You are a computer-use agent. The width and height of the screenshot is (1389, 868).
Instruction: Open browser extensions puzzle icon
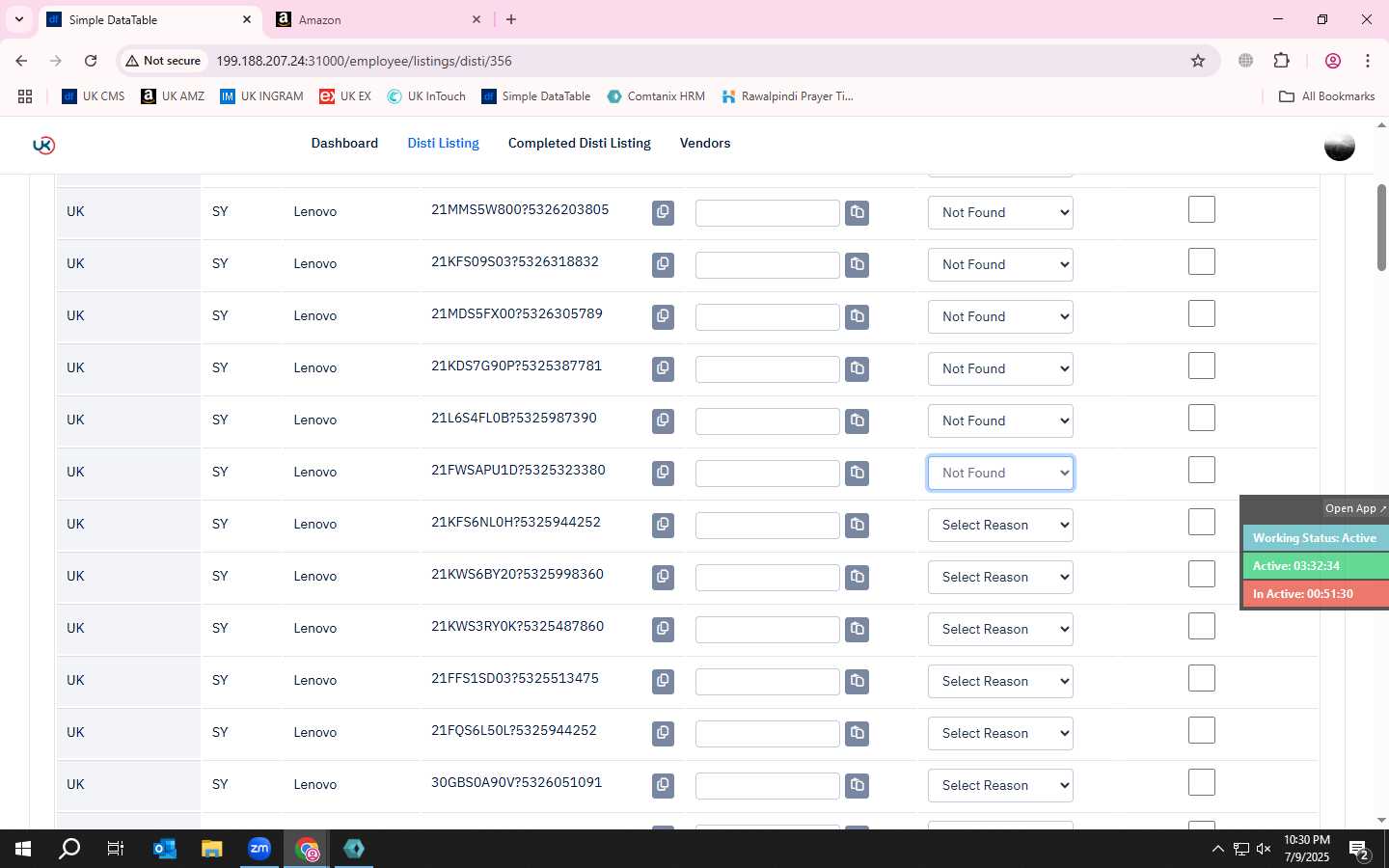click(x=1281, y=61)
